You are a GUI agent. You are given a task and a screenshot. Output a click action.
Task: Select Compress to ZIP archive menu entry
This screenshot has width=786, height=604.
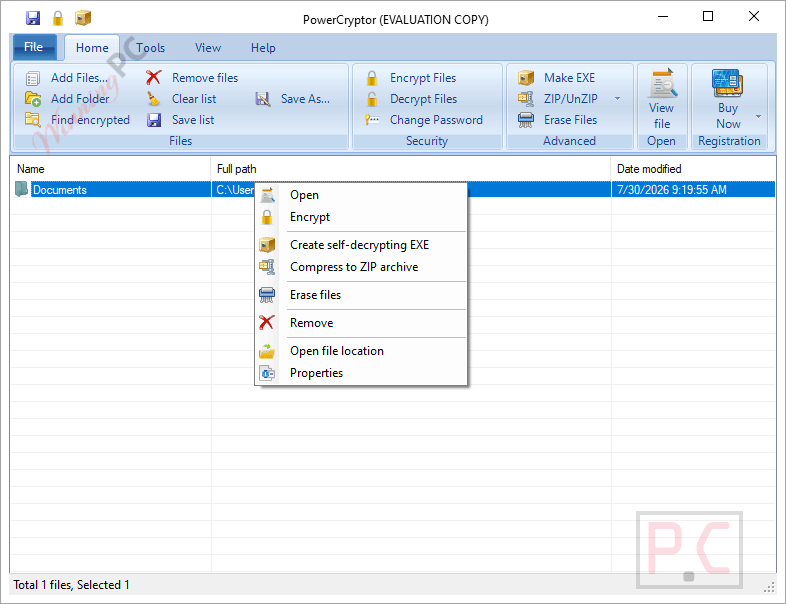click(361, 267)
